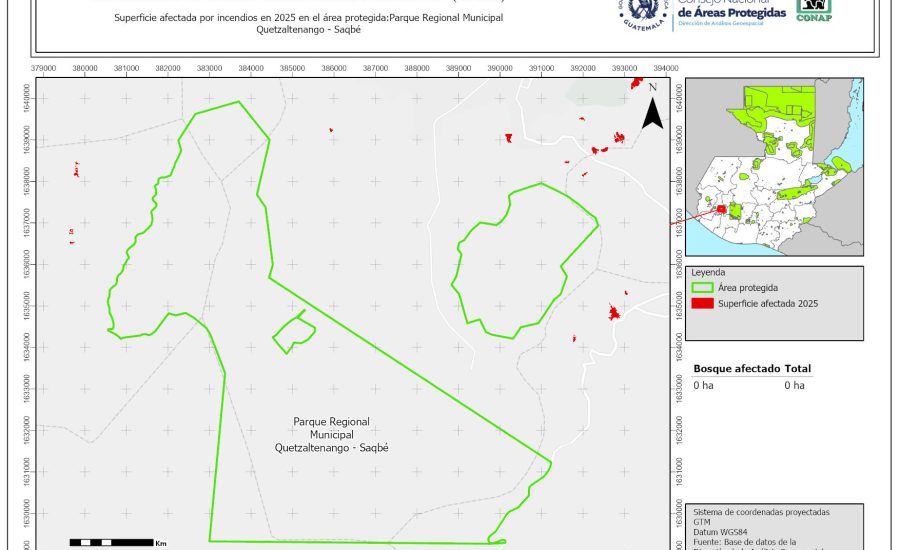Click the 0 ha value under Total

pos(794,385)
